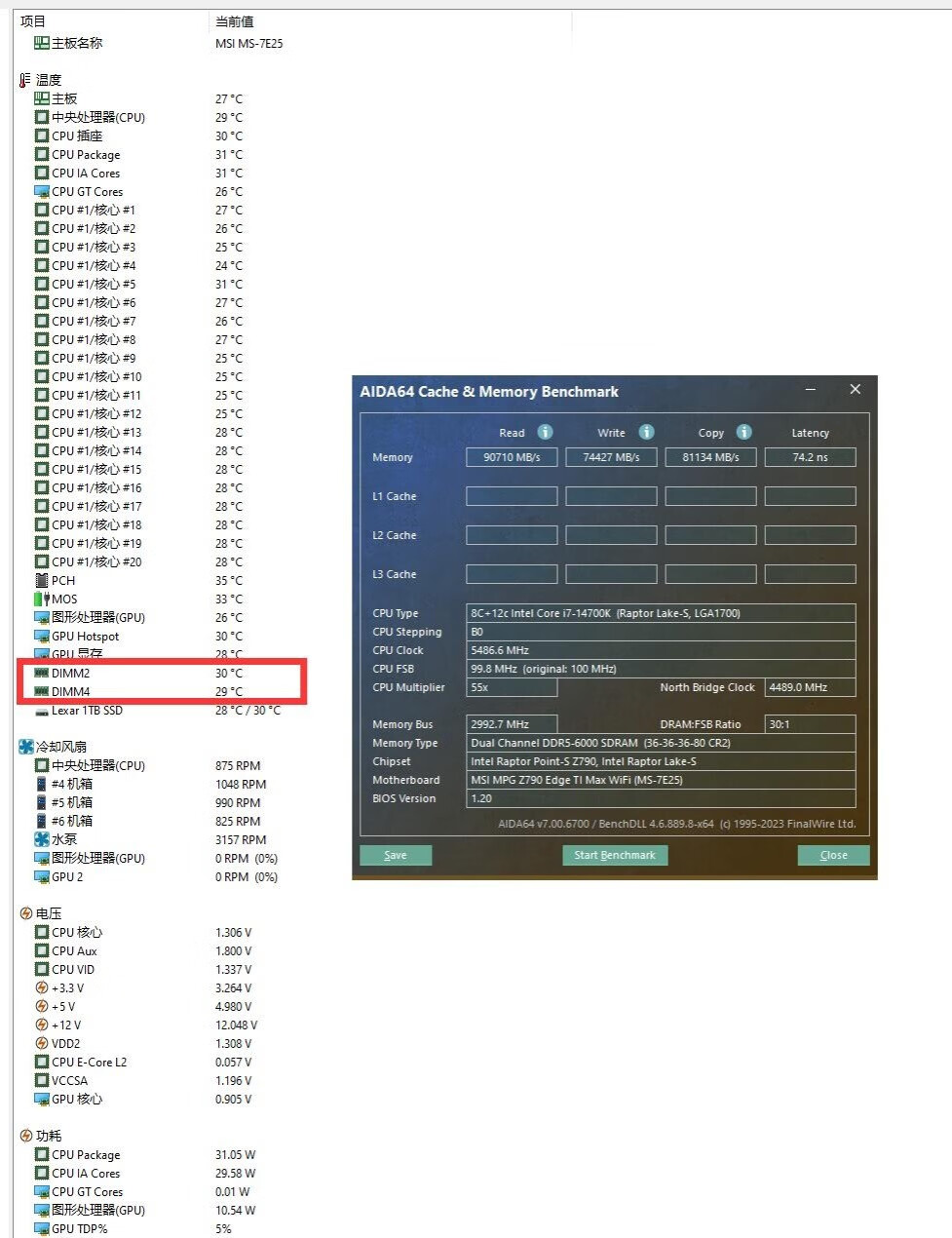The image size is (952, 1238).
Task: Click the cooling fans section icon
Action: click(x=26, y=747)
